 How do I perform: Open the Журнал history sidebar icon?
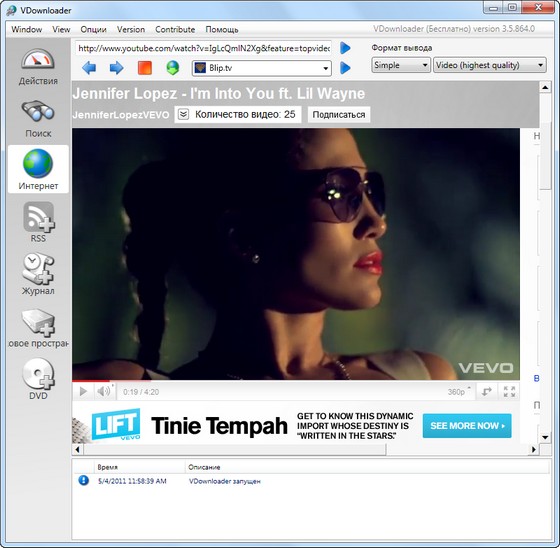pos(38,274)
